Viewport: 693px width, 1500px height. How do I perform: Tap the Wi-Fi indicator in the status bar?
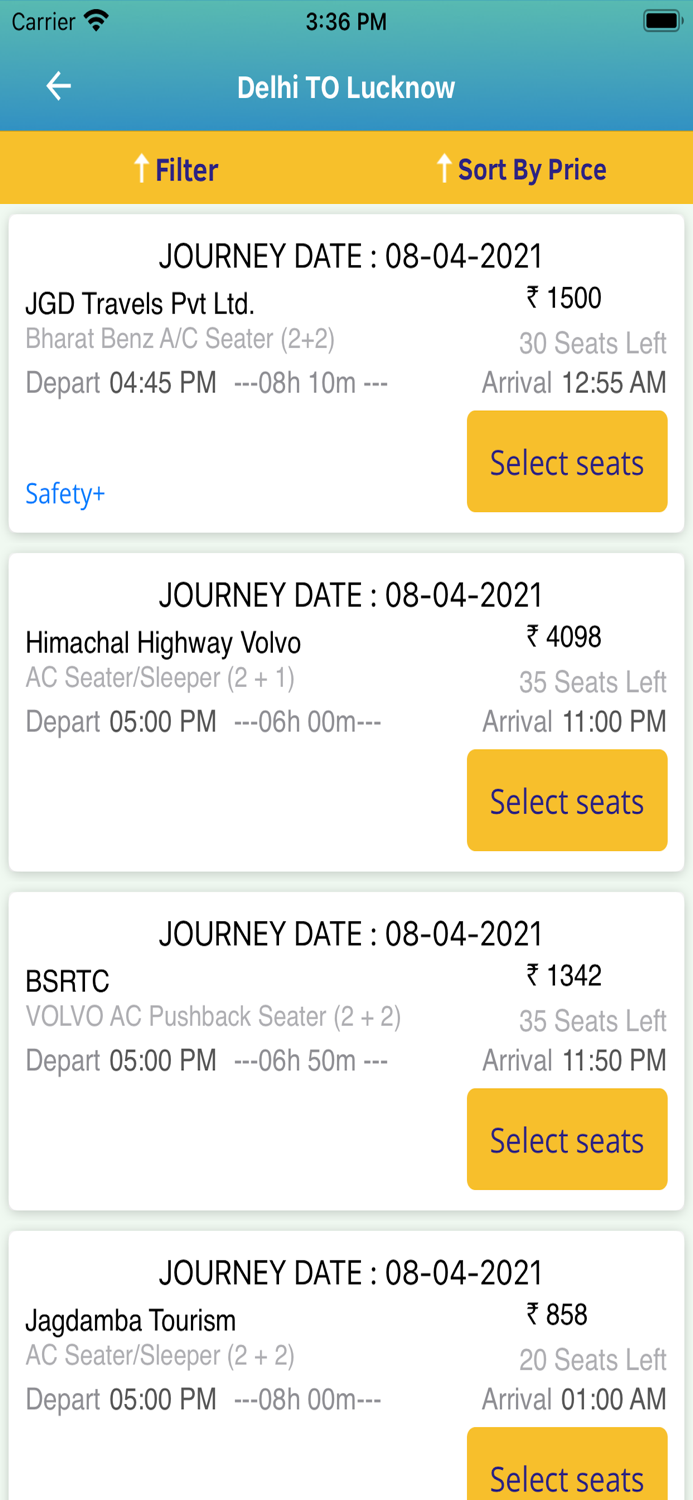coord(96,20)
